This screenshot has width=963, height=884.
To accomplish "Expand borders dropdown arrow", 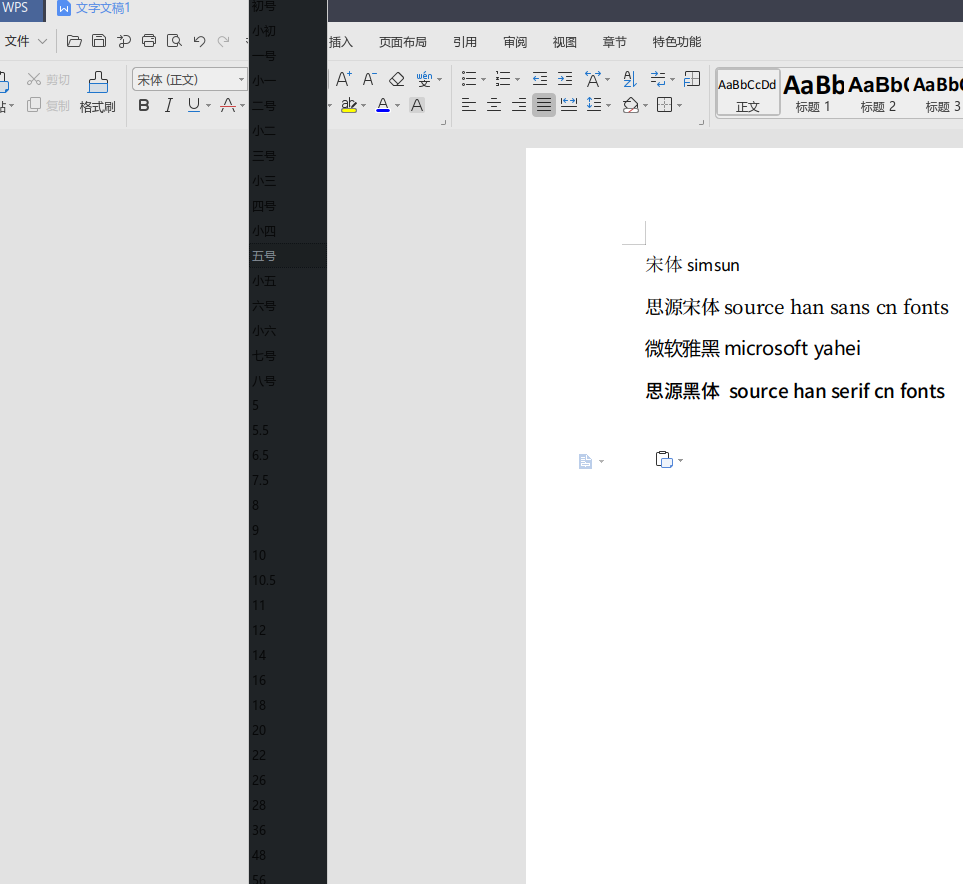I will pyautogui.click(x=679, y=106).
